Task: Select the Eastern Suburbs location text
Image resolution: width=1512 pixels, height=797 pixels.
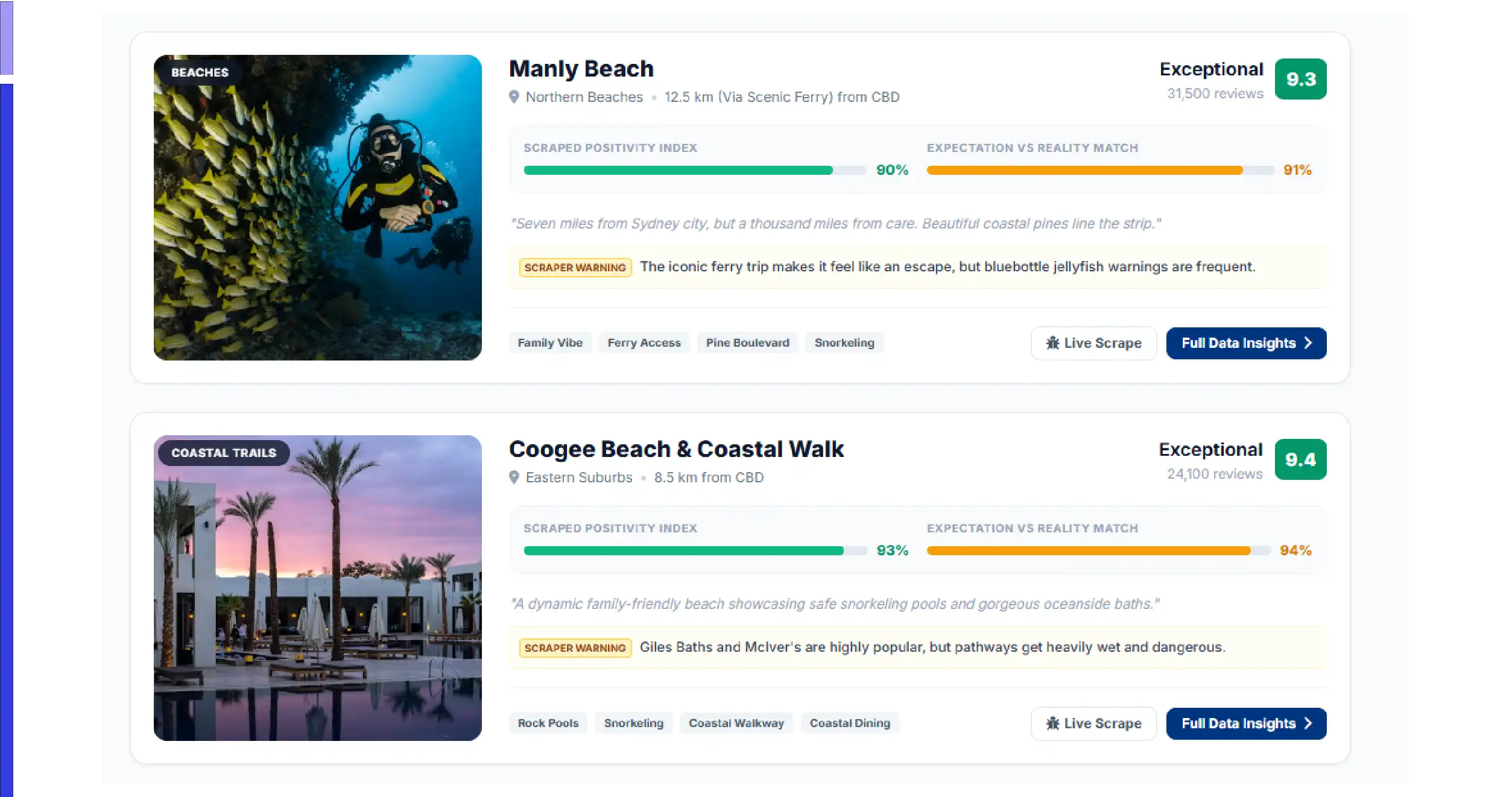Action: tap(579, 477)
